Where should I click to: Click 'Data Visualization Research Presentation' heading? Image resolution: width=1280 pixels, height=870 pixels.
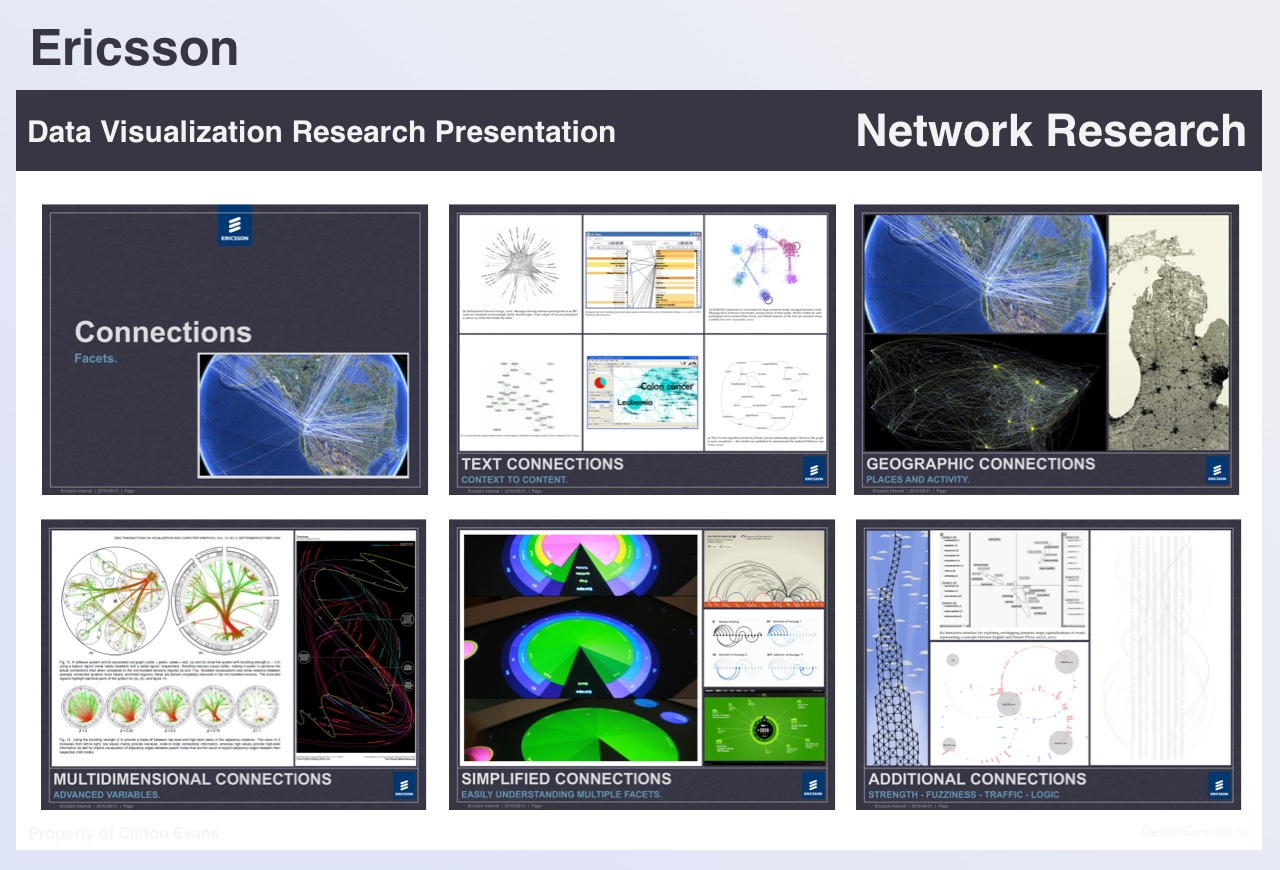click(x=321, y=132)
